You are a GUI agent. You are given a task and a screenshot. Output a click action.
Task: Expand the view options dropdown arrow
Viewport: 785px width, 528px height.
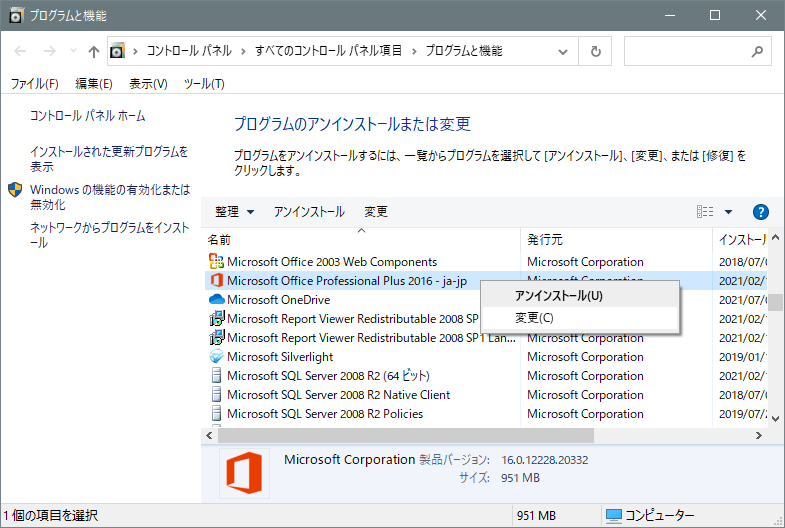(x=729, y=212)
